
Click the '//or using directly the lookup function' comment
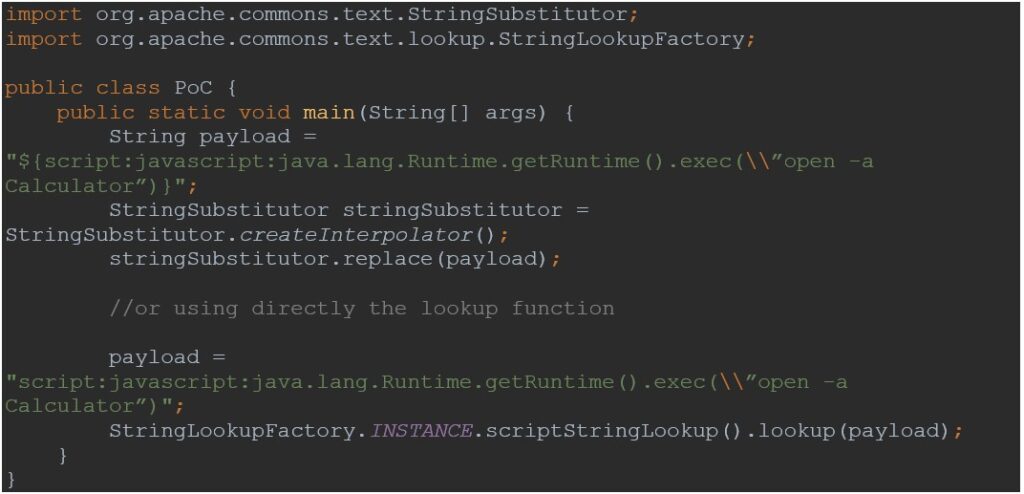coord(362,308)
